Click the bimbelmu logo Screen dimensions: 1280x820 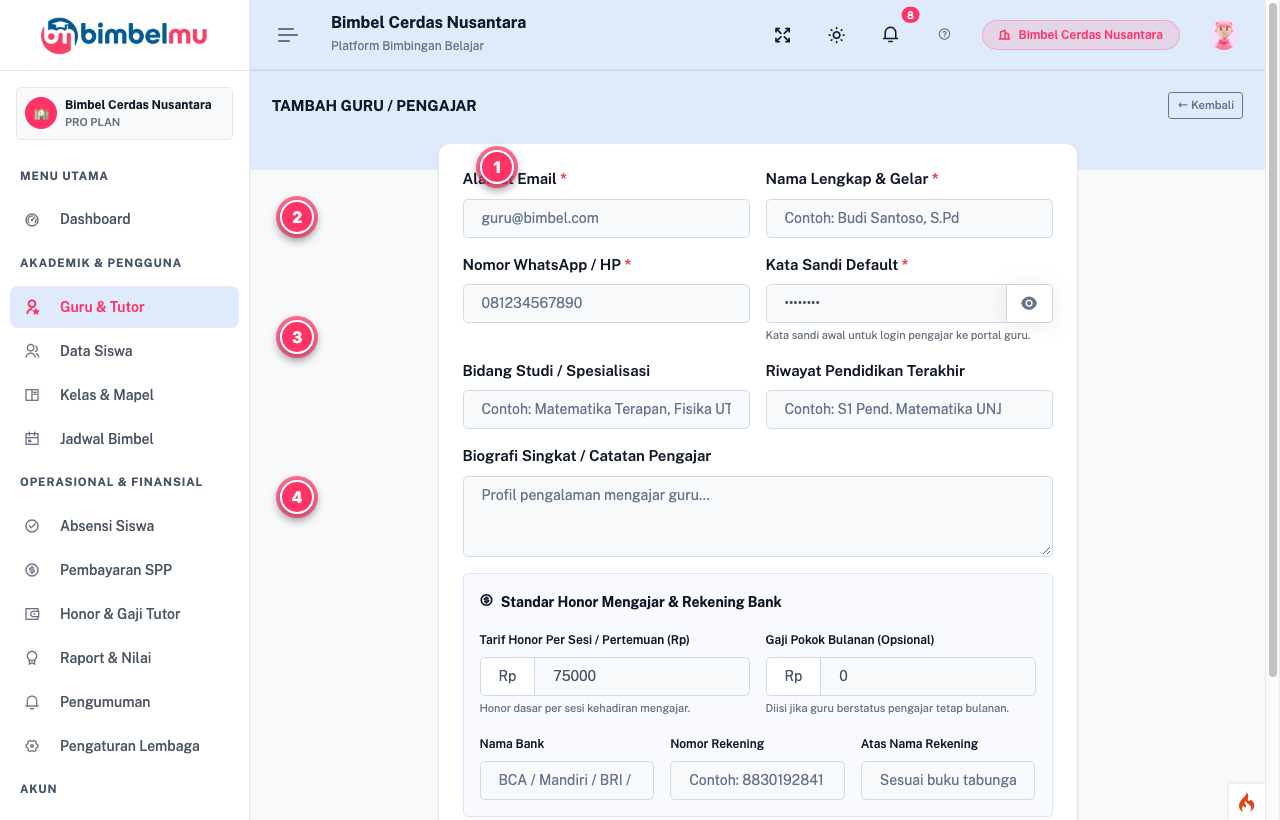[x=124, y=35]
